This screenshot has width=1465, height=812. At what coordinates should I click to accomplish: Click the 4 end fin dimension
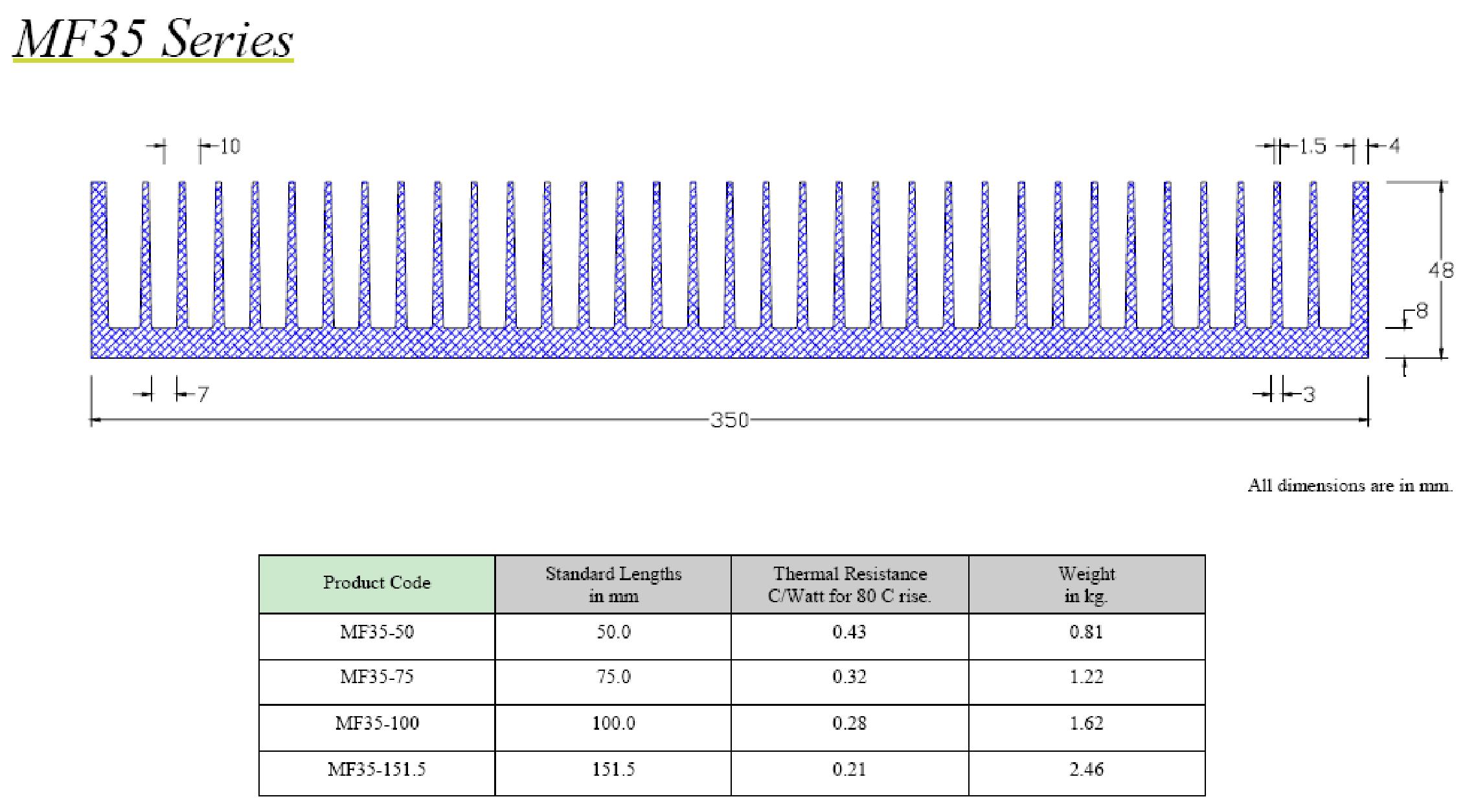(1393, 147)
